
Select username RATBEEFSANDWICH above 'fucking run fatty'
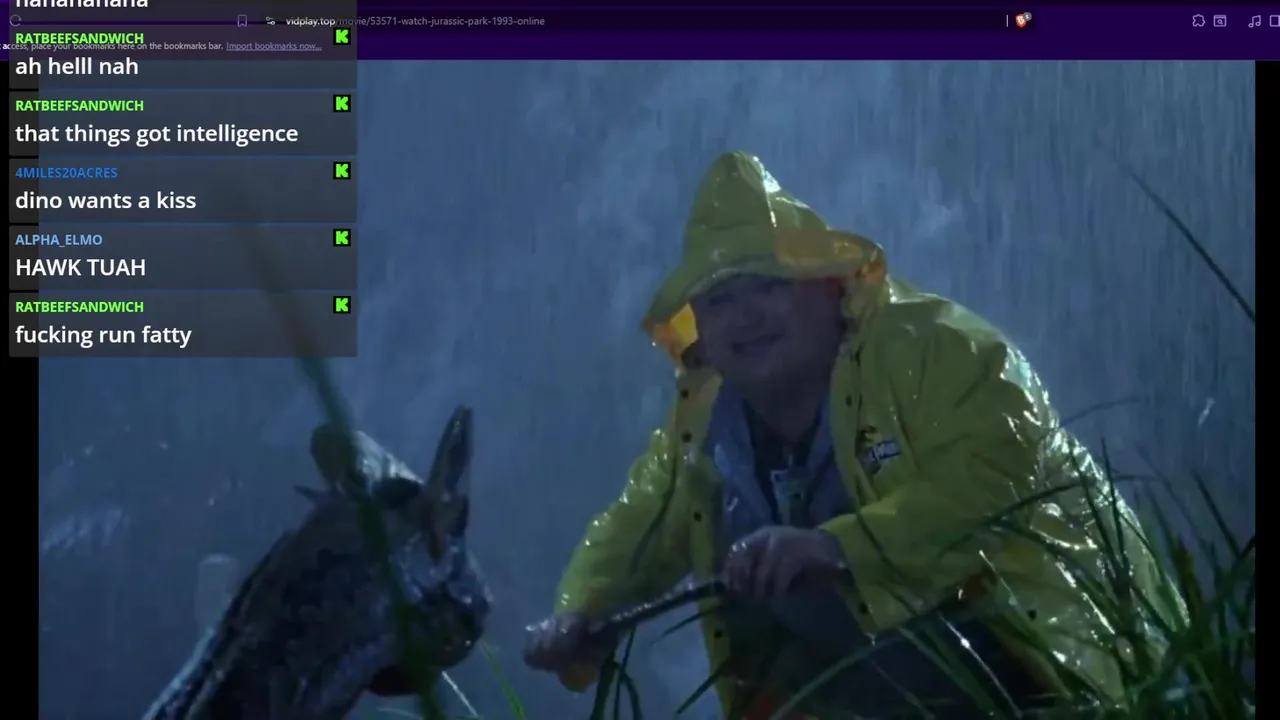tap(79, 306)
